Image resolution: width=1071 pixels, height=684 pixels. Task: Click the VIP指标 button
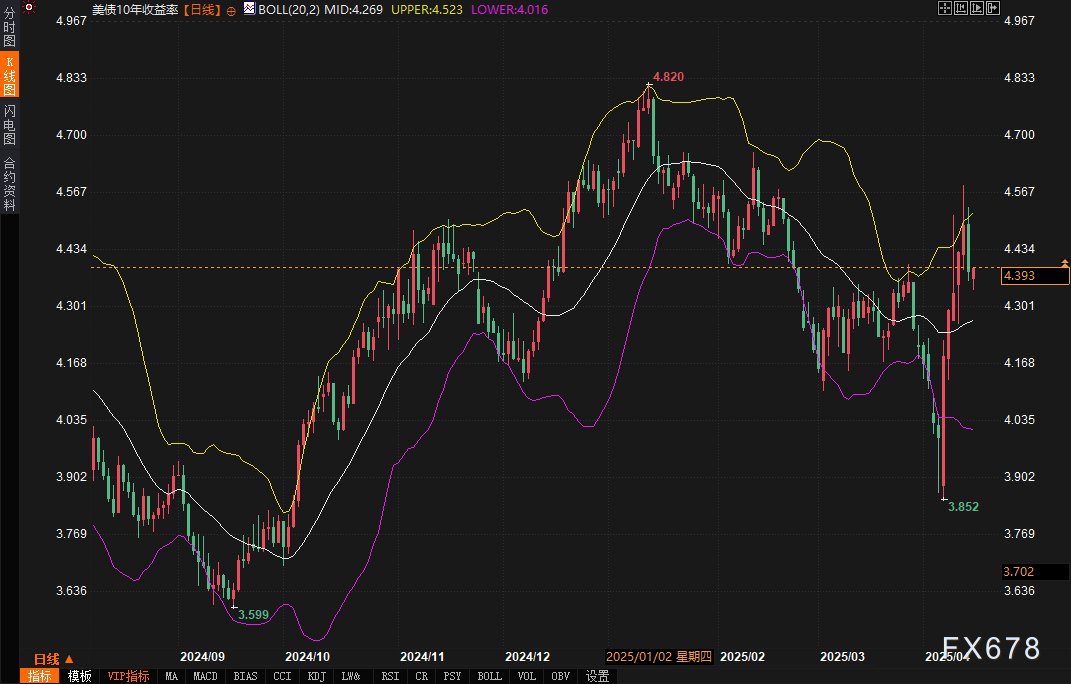(x=128, y=676)
